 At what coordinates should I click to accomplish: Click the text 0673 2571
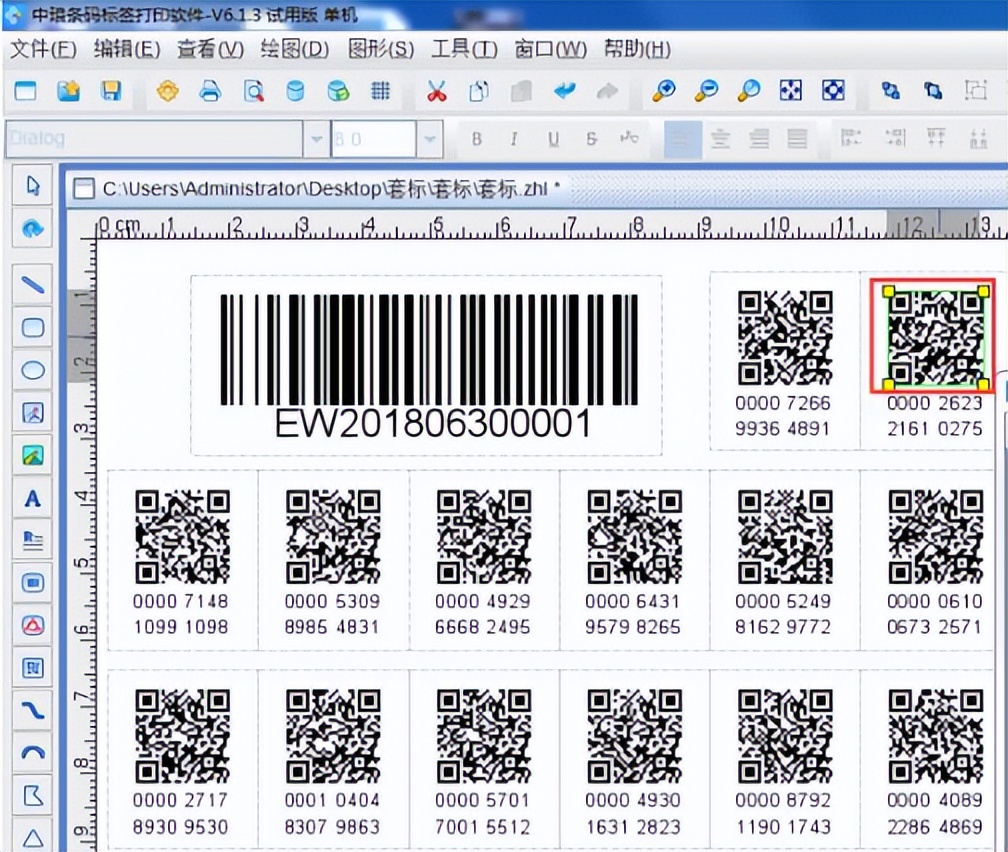tap(935, 627)
